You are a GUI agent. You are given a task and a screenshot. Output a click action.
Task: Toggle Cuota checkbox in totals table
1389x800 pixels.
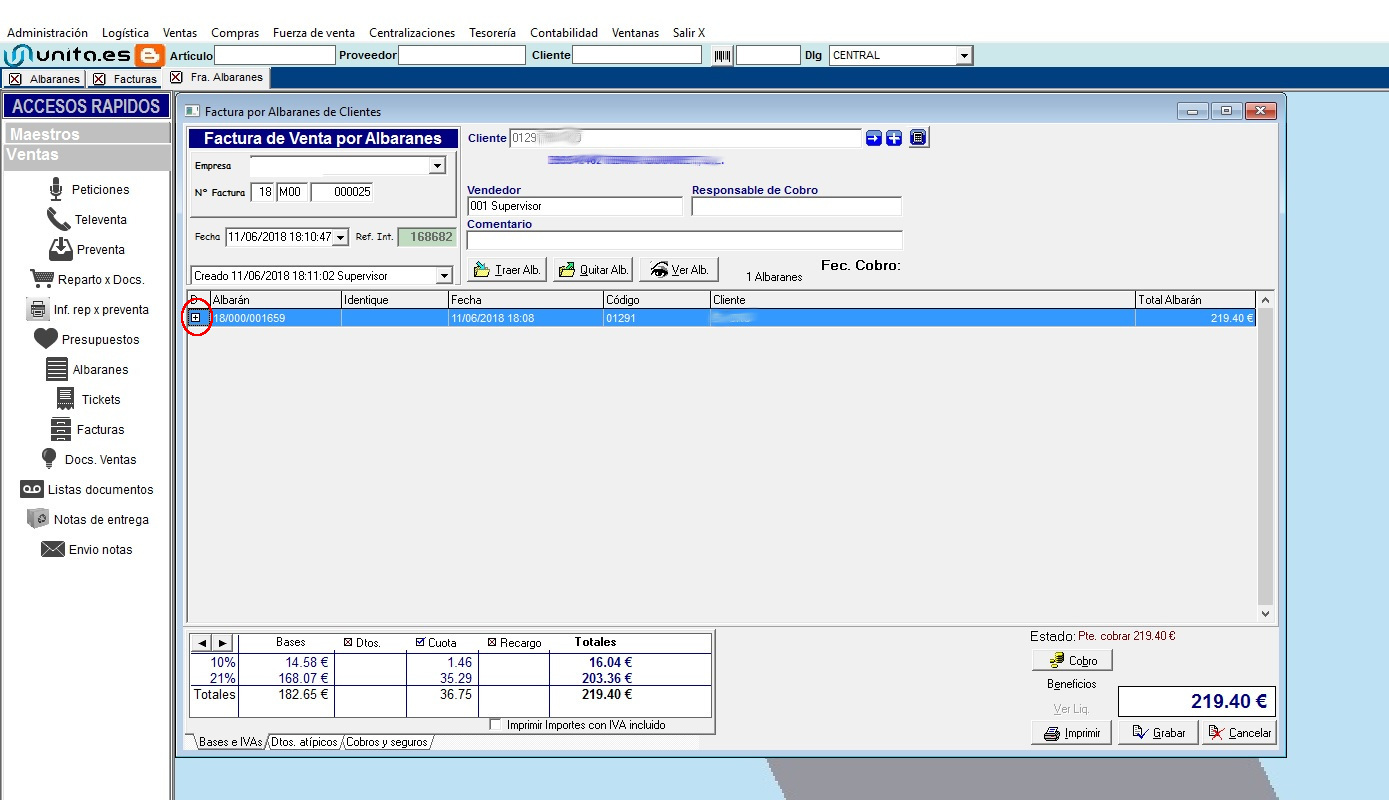420,642
